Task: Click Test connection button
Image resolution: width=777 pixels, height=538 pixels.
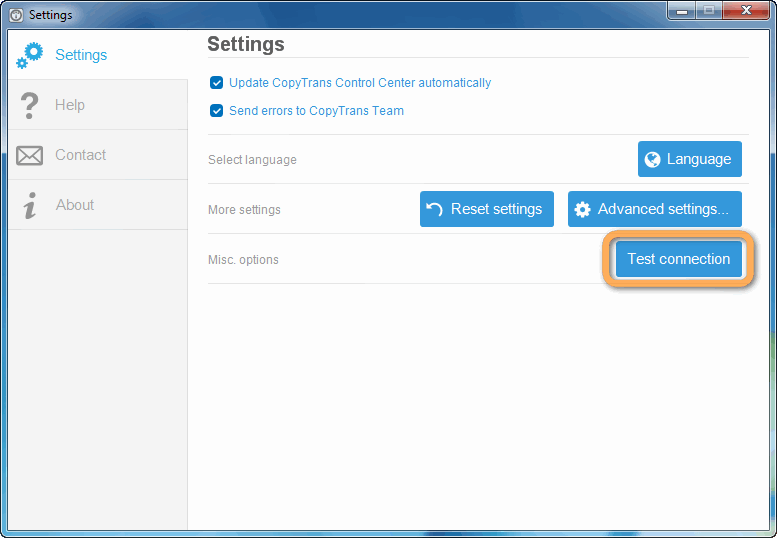Action: click(678, 259)
